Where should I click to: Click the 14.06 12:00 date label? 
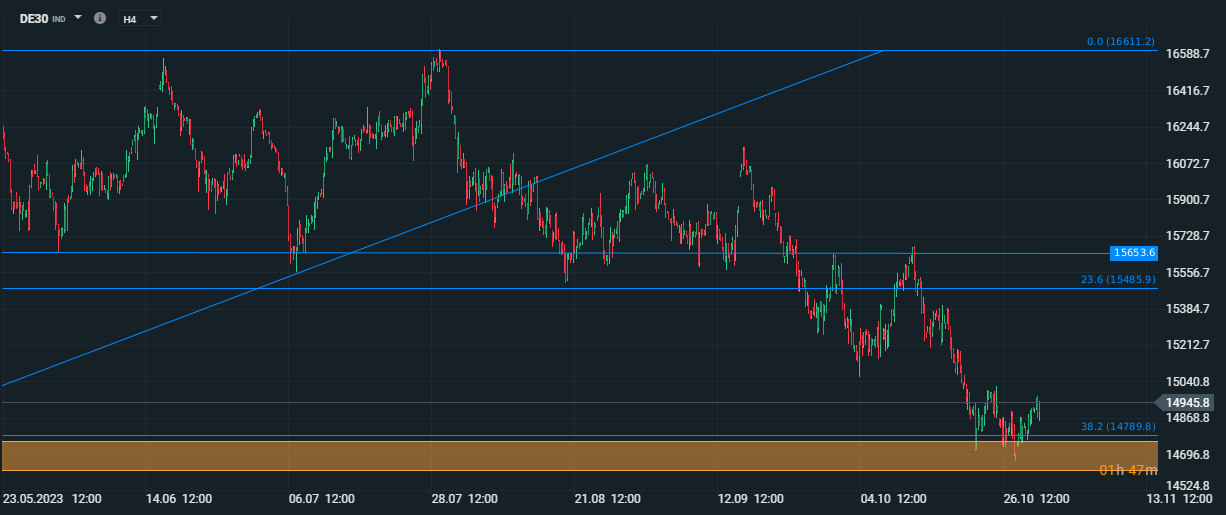pos(180,498)
